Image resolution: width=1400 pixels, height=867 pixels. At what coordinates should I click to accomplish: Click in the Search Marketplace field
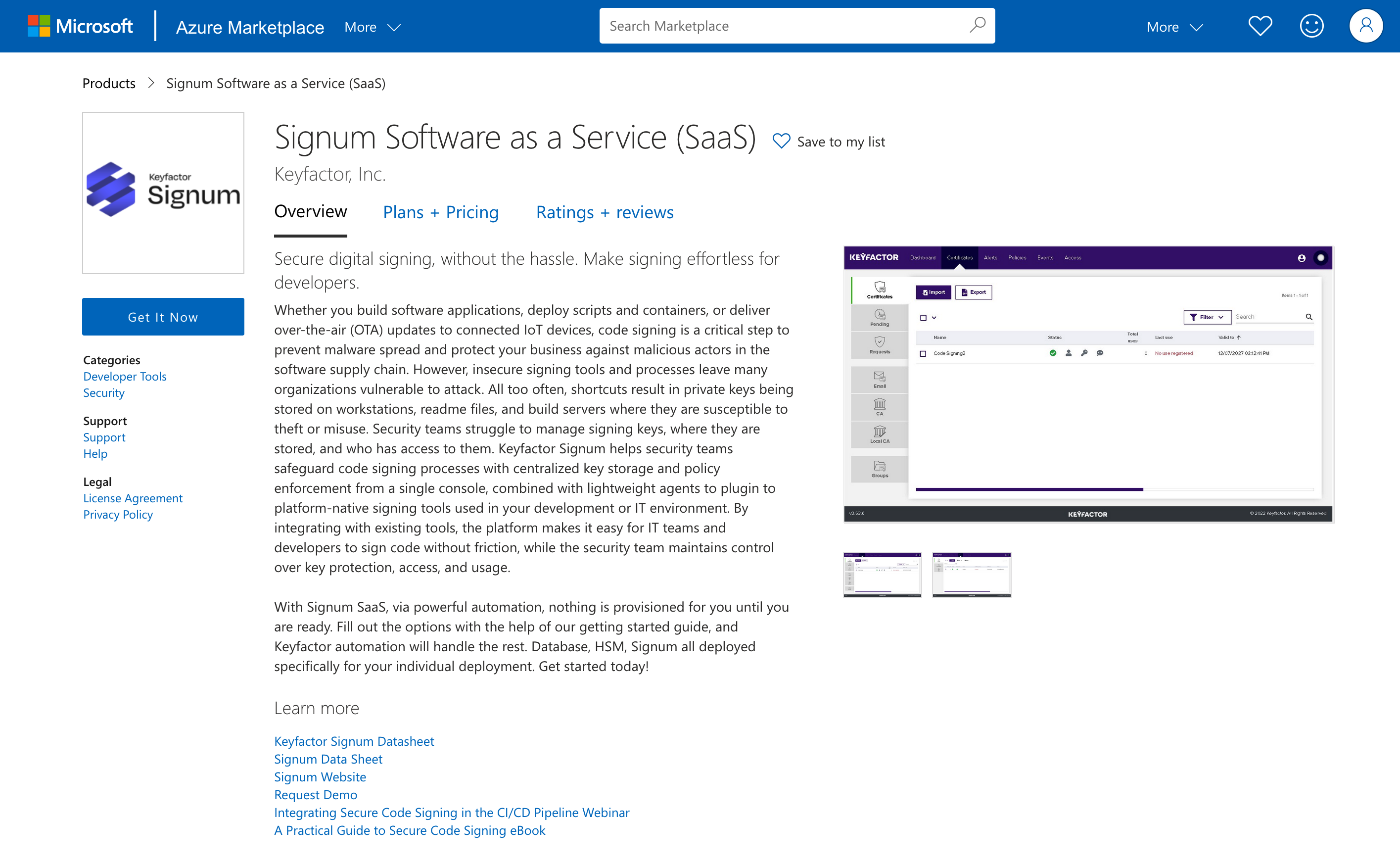click(x=779, y=26)
